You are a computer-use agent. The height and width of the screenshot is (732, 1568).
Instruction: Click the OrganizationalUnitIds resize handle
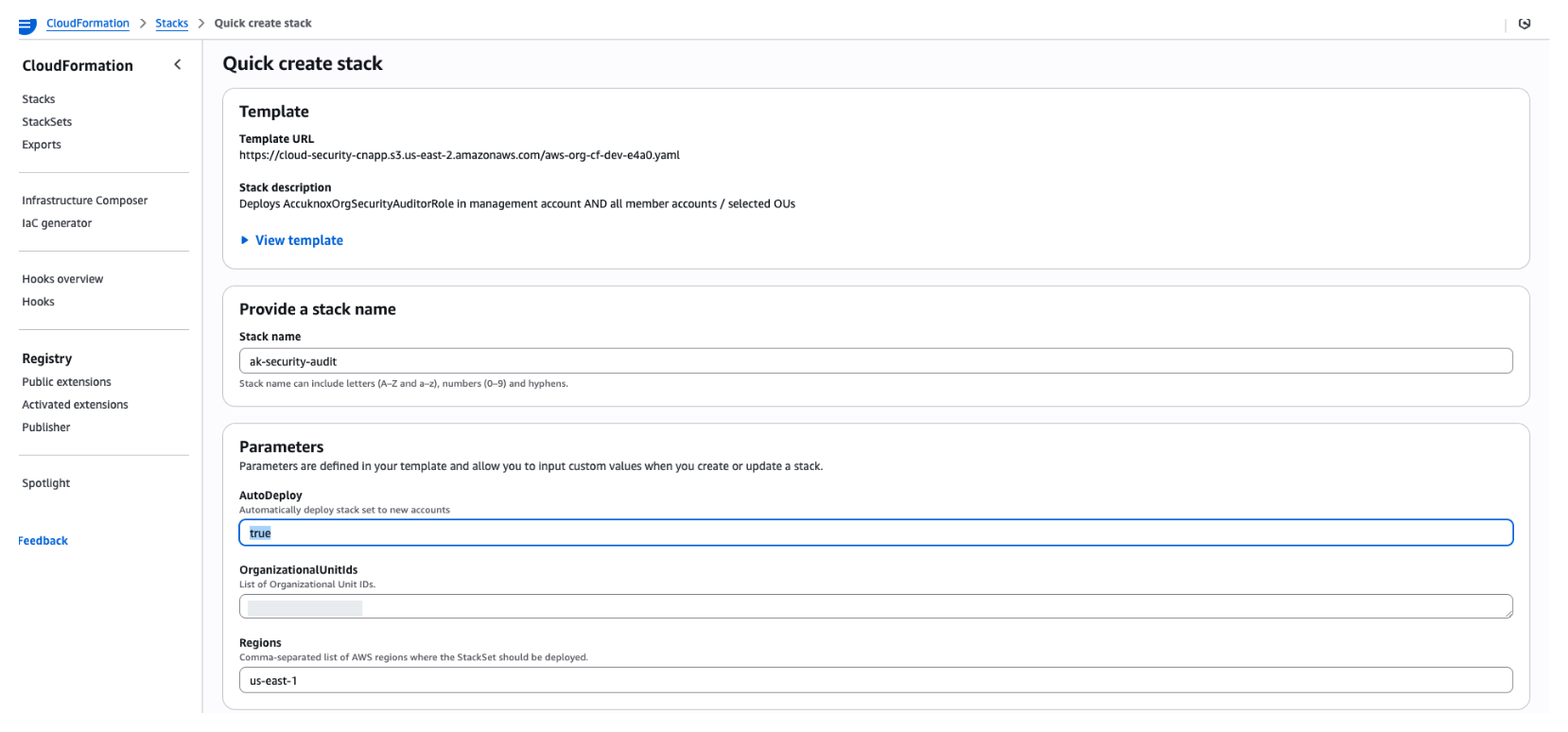[x=1507, y=613]
